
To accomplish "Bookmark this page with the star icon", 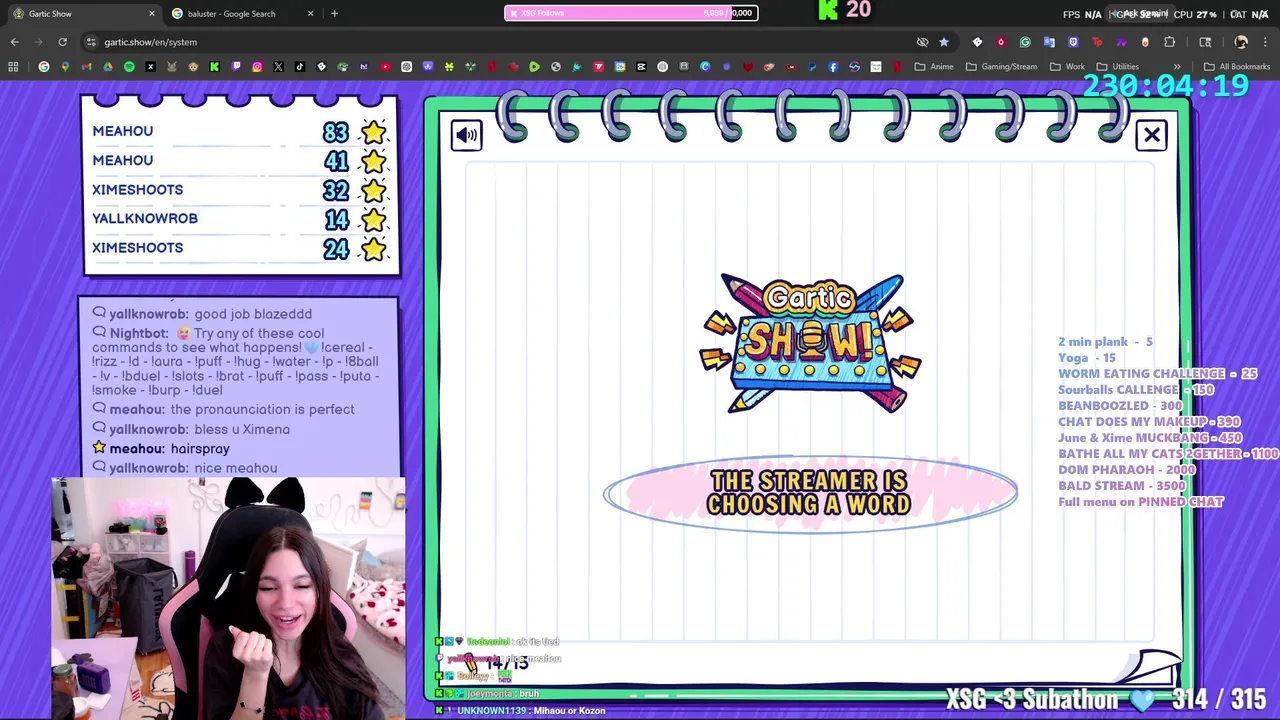I will 943,42.
